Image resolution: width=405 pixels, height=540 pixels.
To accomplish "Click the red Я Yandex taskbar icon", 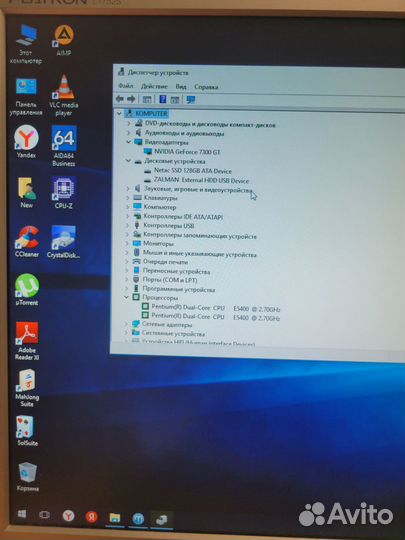I will coord(91,517).
